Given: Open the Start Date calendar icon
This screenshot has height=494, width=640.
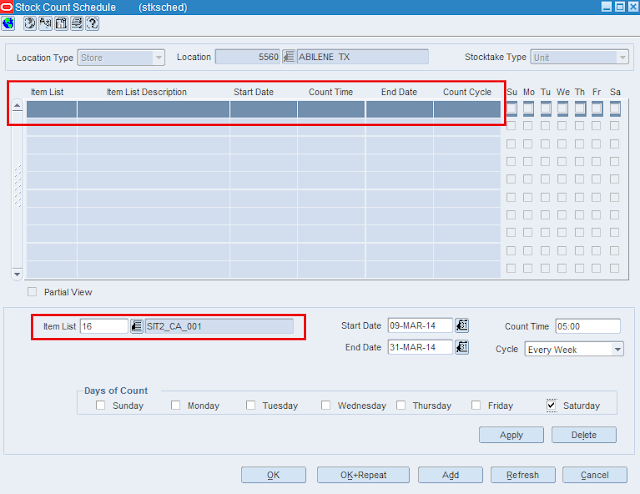Looking at the screenshot, I should (x=462, y=325).
